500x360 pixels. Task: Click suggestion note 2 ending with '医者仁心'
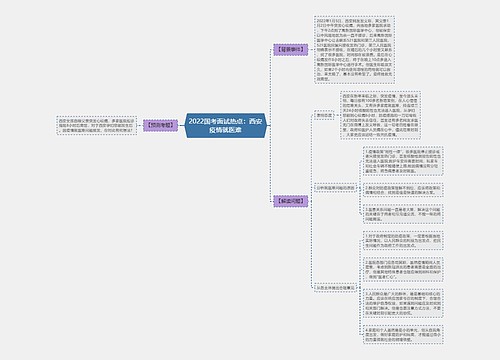[403, 269]
